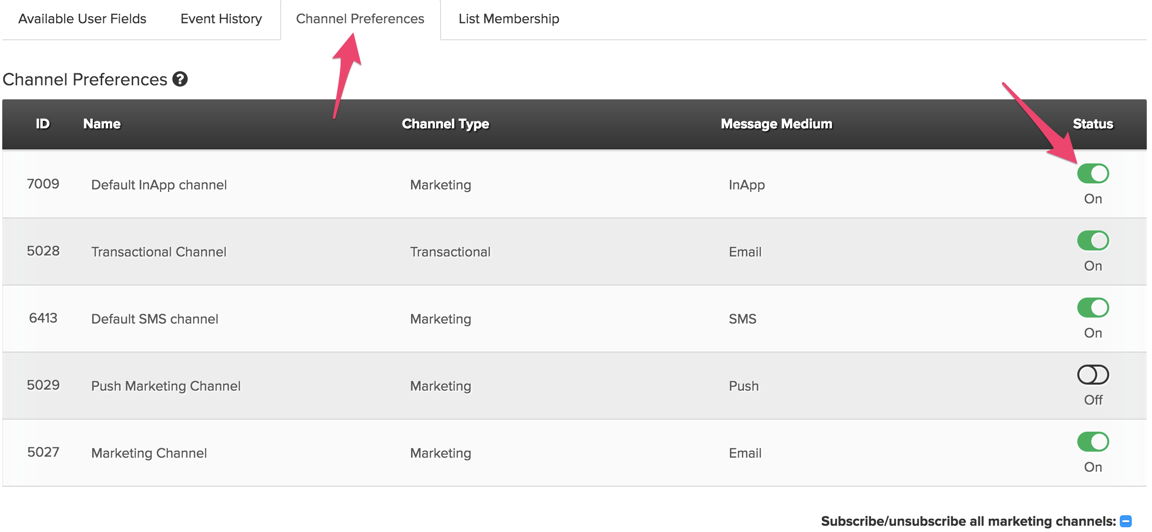
Task: Click the Transactional channel type cell
Action: point(450,252)
